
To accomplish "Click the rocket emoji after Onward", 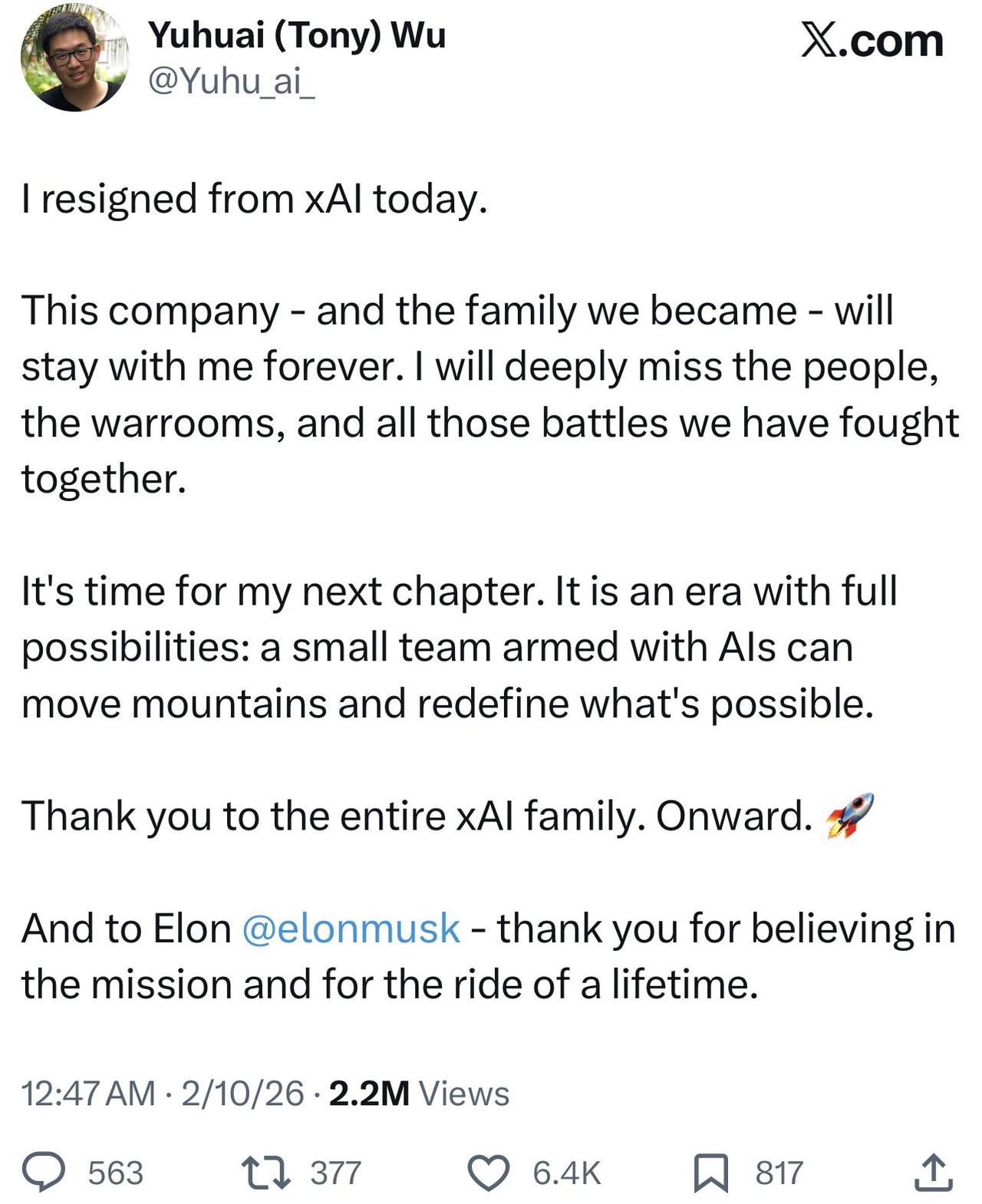I will coord(849,815).
